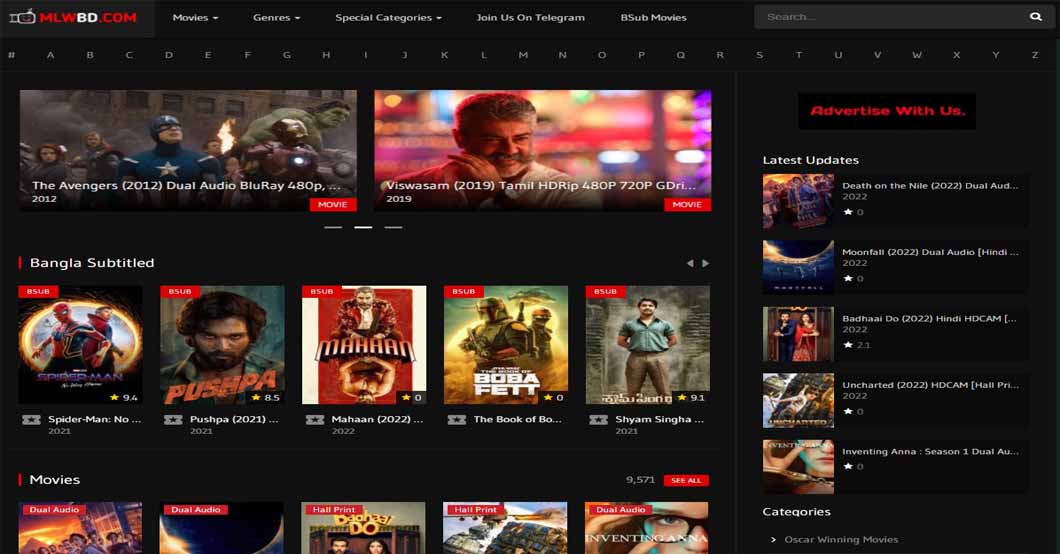Viewport: 1060px width, 554px height.
Task: Open the Movies dropdown menu
Action: (x=195, y=18)
